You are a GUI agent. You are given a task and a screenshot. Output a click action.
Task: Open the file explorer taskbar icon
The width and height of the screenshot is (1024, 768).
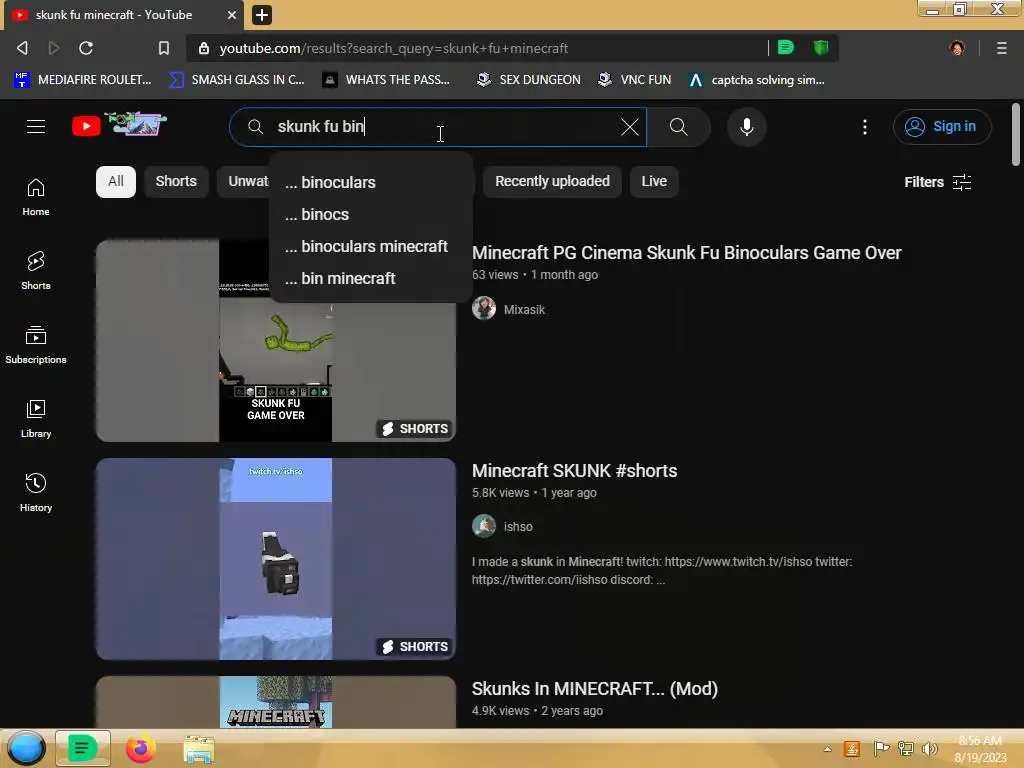tap(199, 749)
